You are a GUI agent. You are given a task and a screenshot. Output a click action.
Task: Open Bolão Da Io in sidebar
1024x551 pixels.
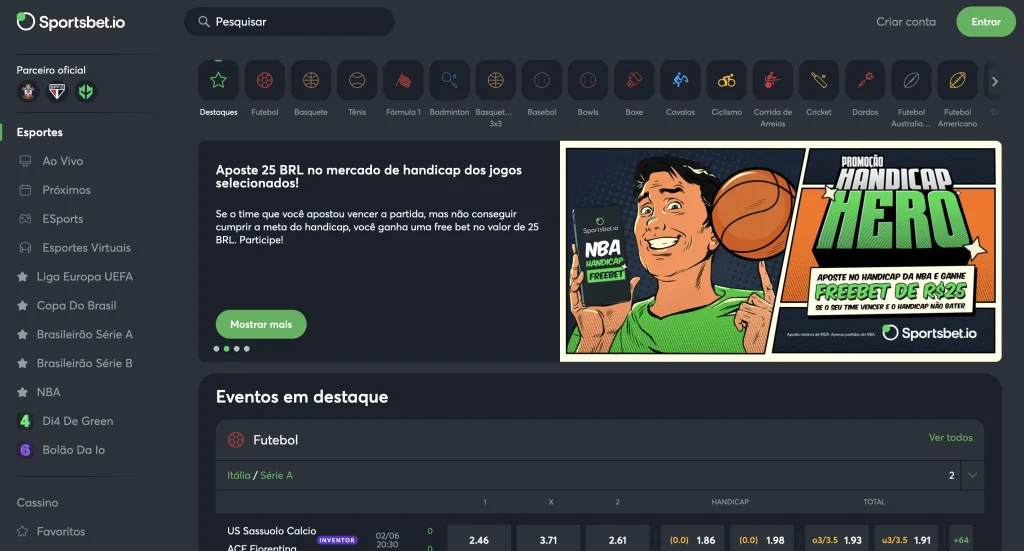[x=73, y=450]
